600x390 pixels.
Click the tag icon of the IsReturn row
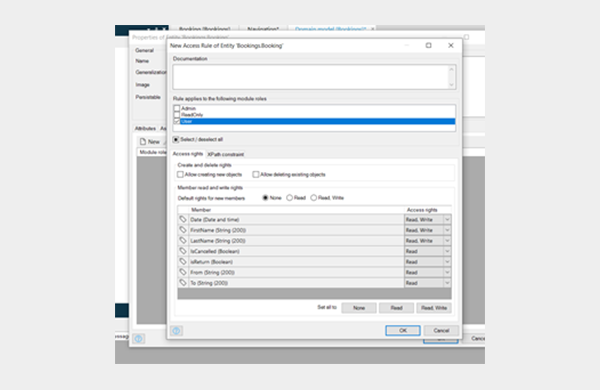(x=183, y=262)
